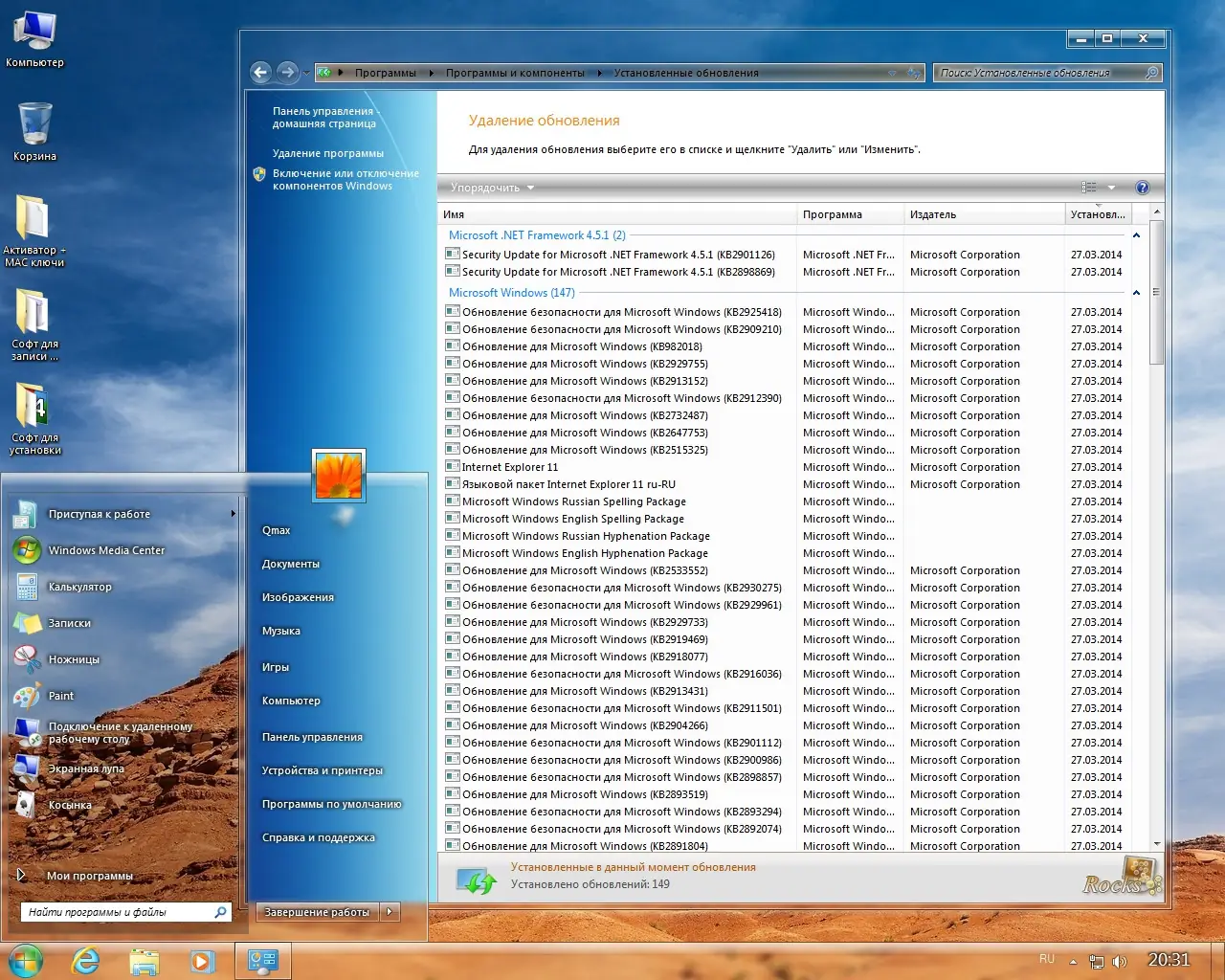Select the Софт для записи folder

click(34, 324)
